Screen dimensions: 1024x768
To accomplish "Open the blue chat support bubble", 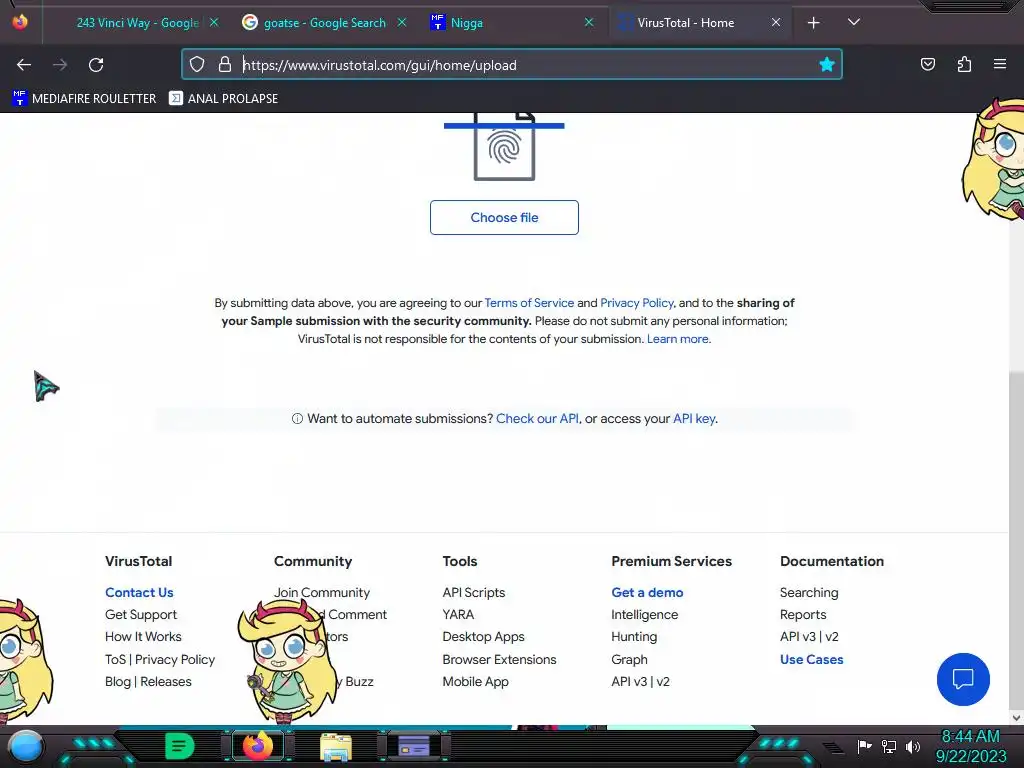I will 963,679.
